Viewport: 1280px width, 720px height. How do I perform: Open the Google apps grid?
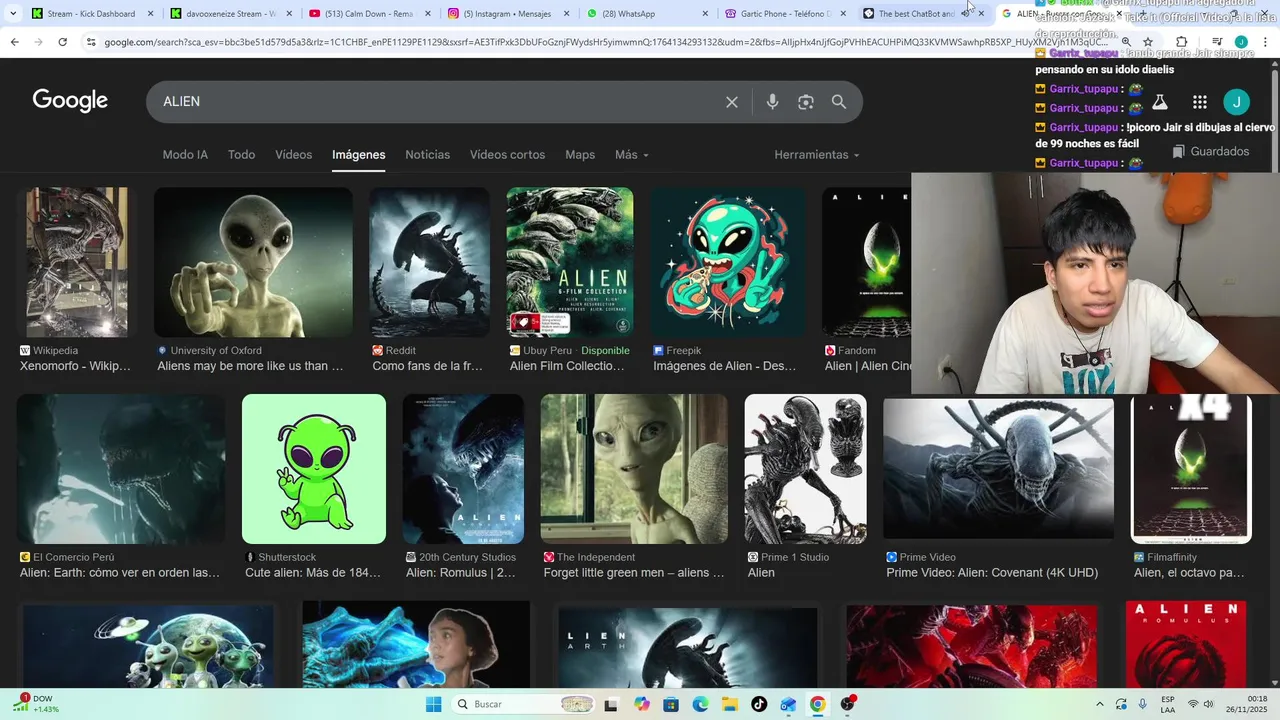(x=1200, y=102)
